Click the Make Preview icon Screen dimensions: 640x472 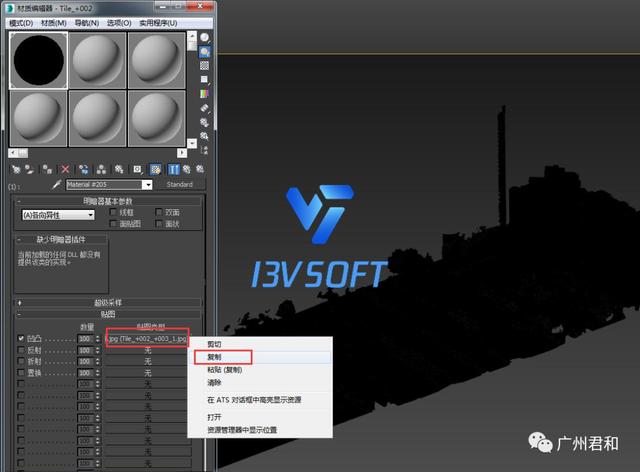pyautogui.click(x=204, y=108)
